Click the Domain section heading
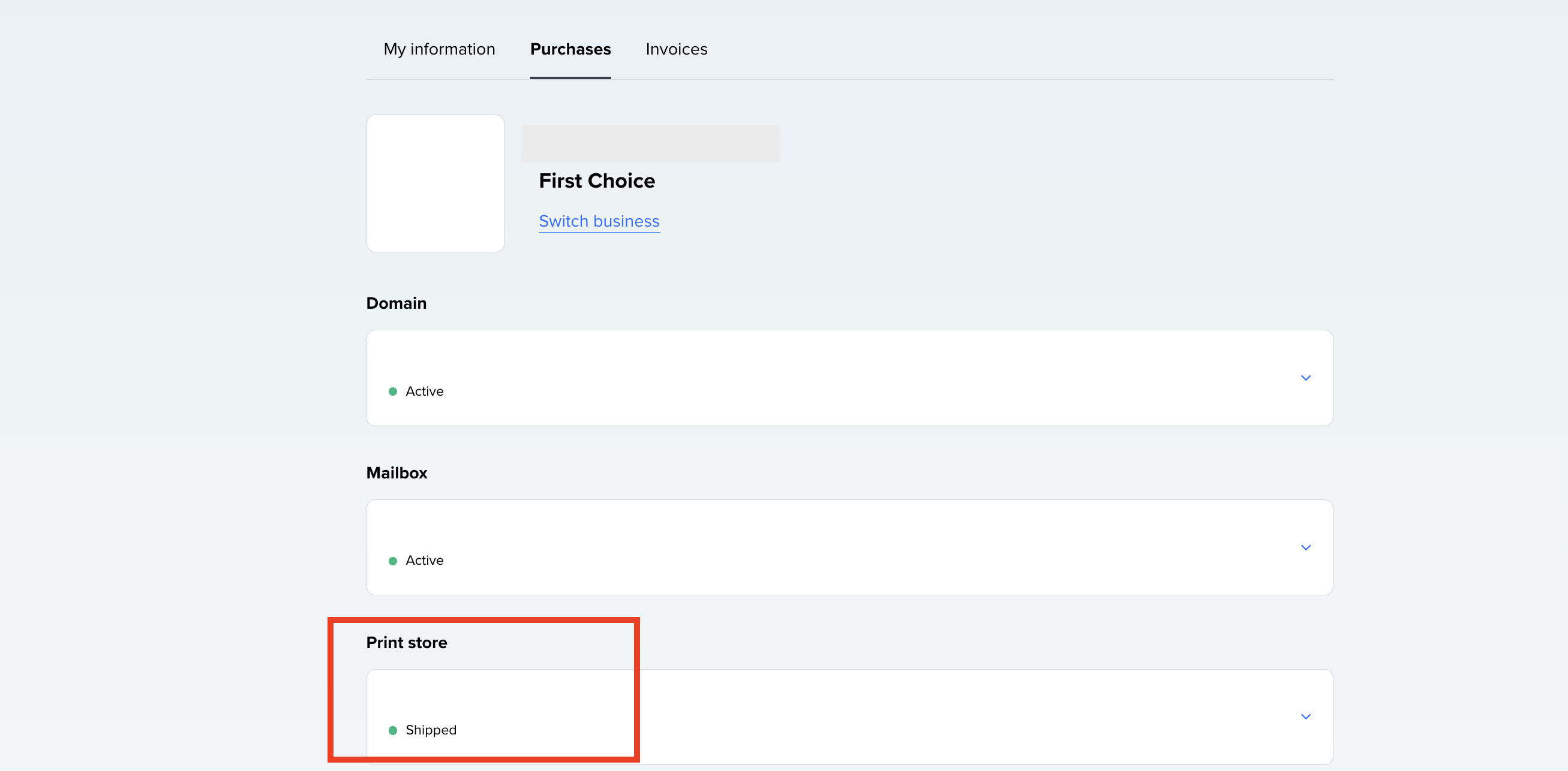This screenshot has width=1568, height=771. click(x=396, y=303)
